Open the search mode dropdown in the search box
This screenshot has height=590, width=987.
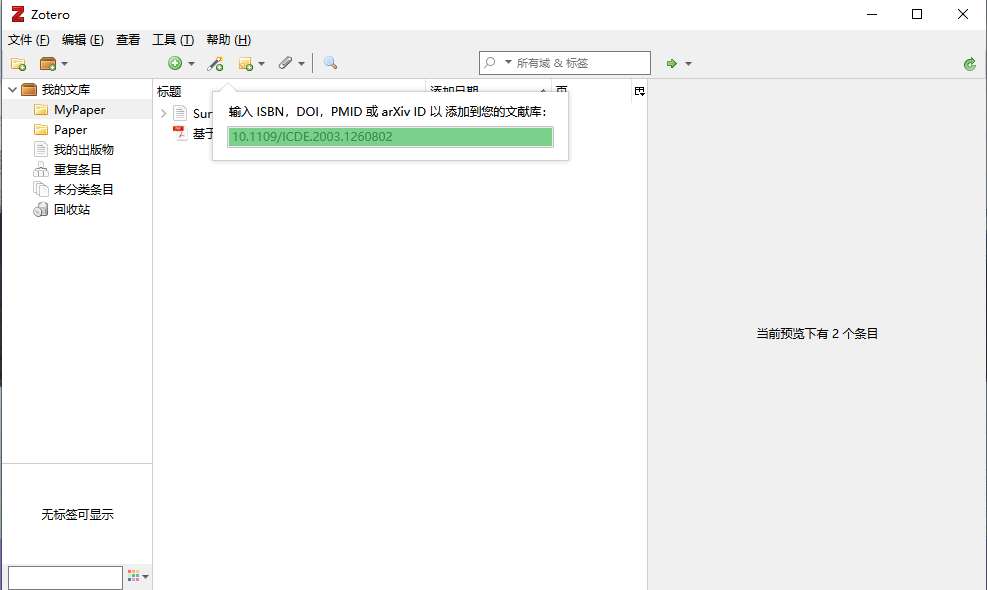[508, 62]
